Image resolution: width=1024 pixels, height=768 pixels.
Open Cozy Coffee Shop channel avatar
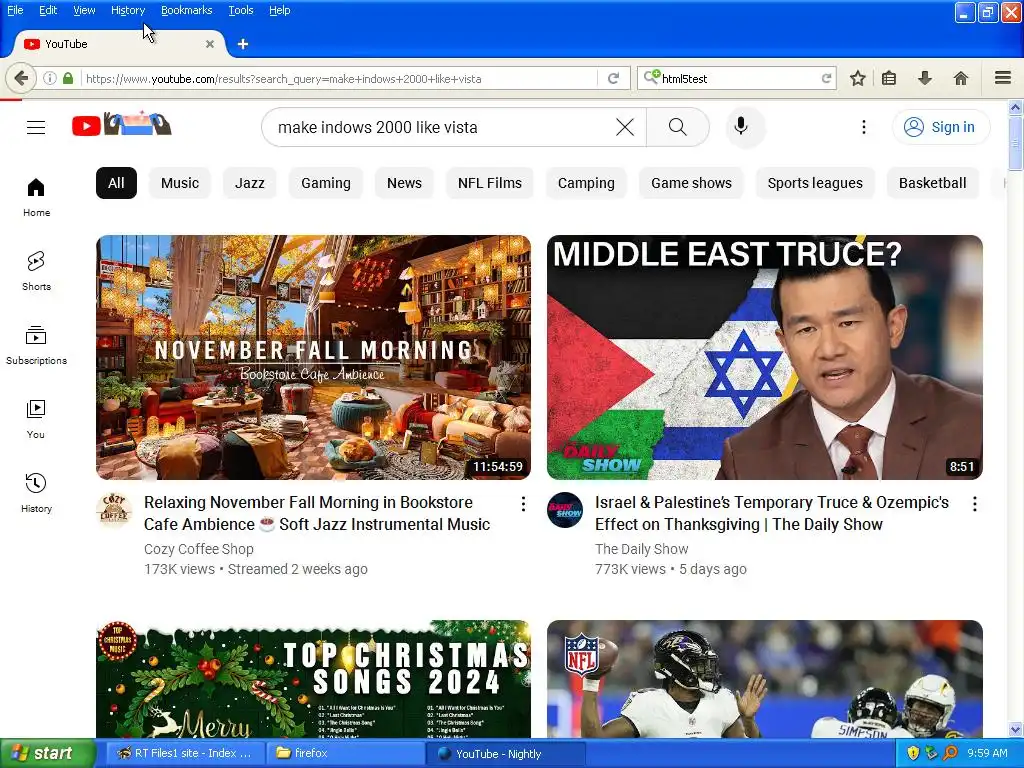pos(114,509)
